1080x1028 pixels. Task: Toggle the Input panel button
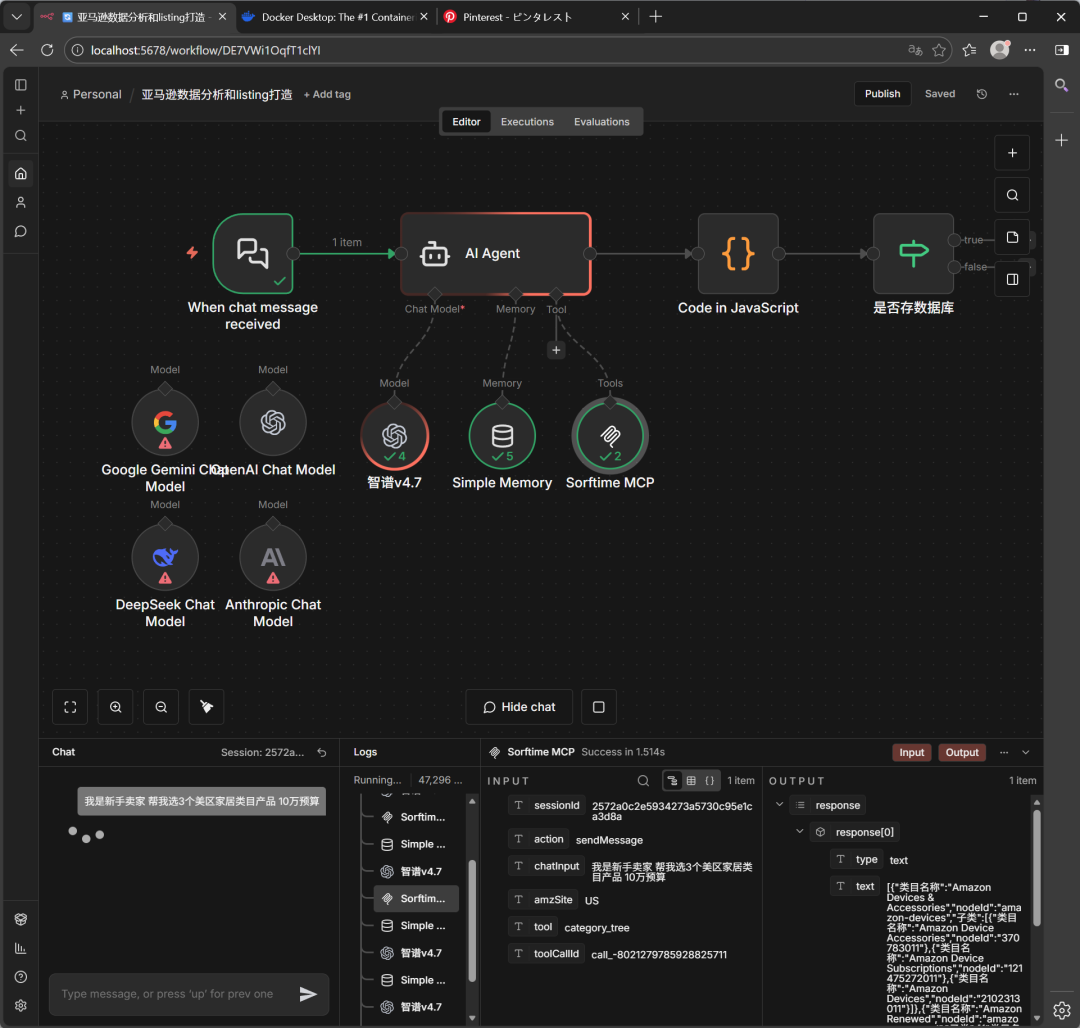click(x=911, y=753)
